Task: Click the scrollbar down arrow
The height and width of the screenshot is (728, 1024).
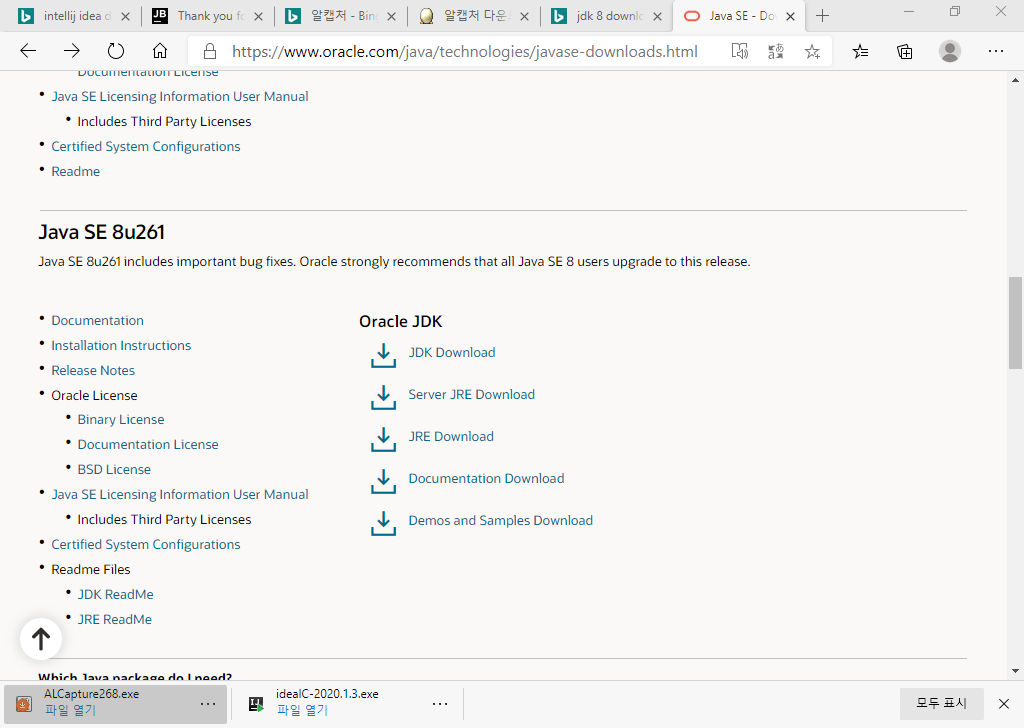Action: (1015, 671)
